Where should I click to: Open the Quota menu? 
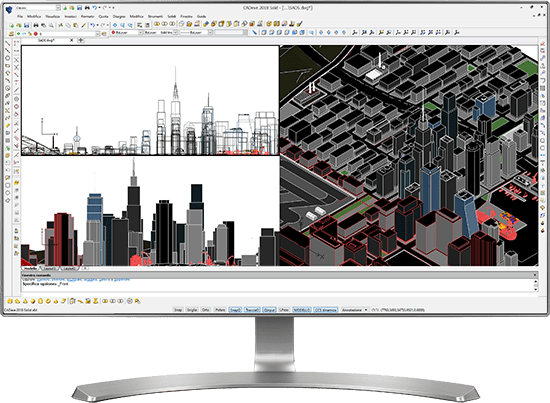(x=103, y=16)
